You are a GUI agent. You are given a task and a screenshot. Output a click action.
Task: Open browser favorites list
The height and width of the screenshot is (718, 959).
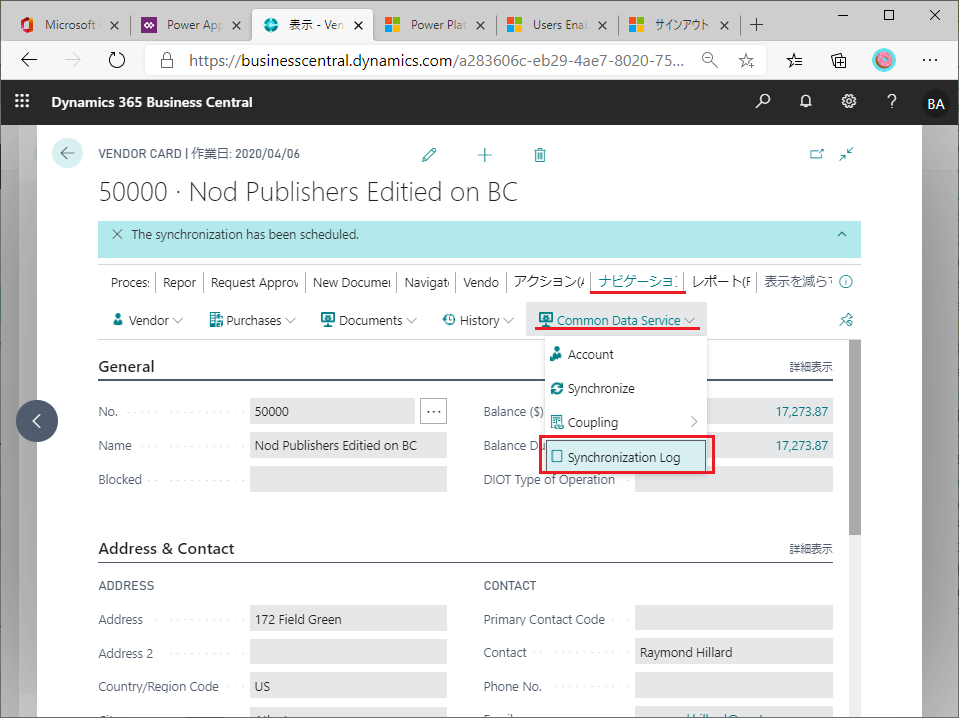point(794,60)
